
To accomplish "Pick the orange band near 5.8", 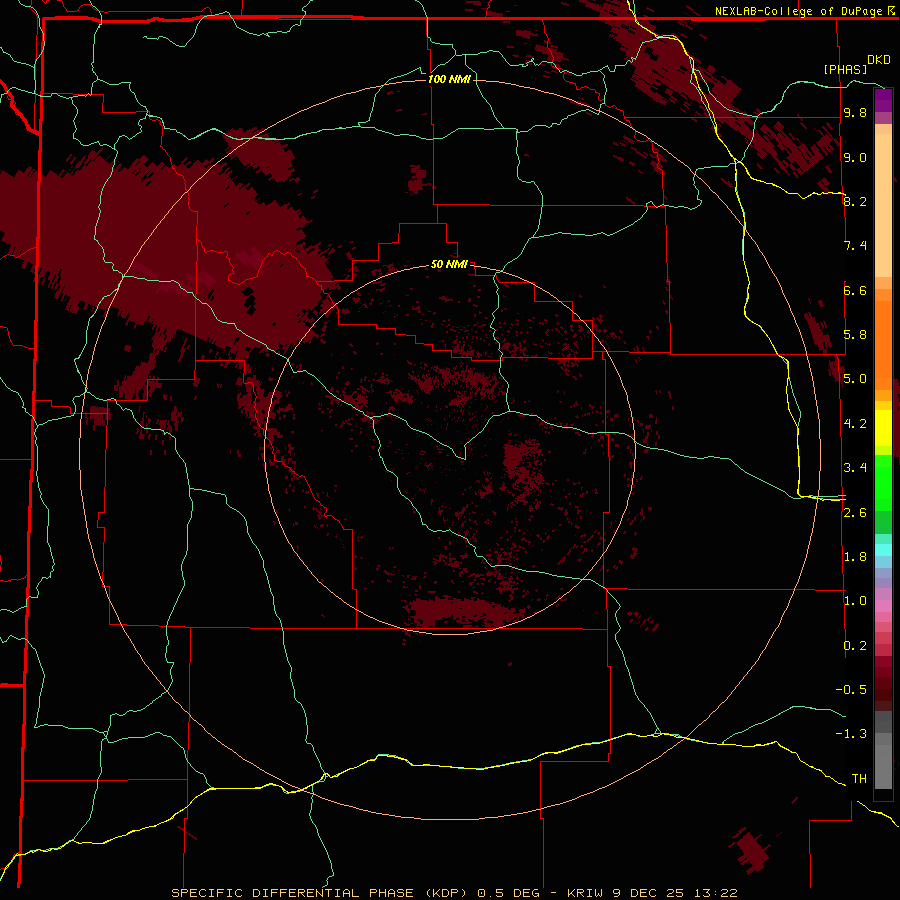I will 883,345.
